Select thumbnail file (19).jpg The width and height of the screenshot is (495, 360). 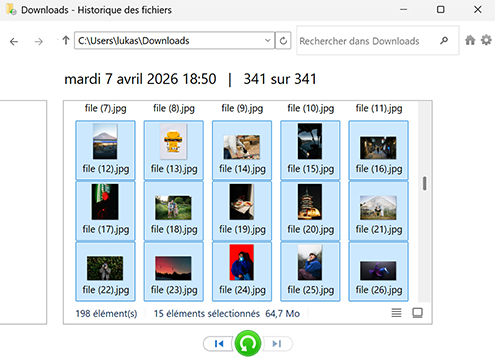pyautogui.click(x=242, y=211)
